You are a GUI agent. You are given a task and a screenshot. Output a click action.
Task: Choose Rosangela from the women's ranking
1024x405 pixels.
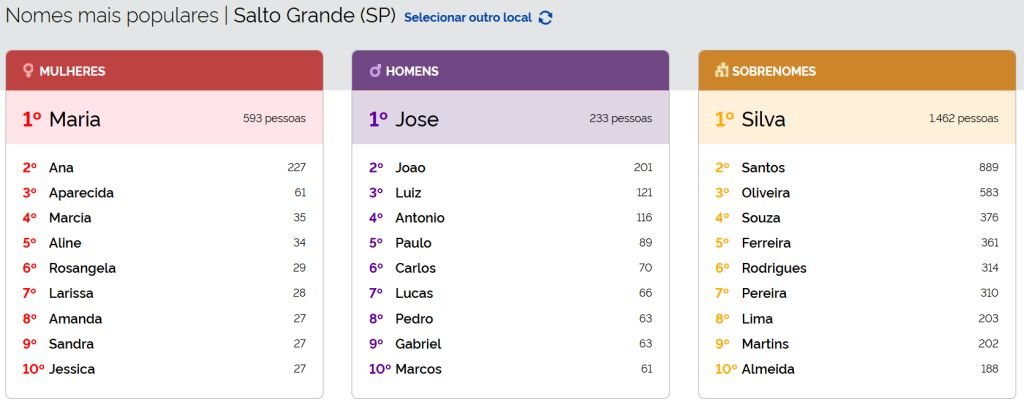82,268
